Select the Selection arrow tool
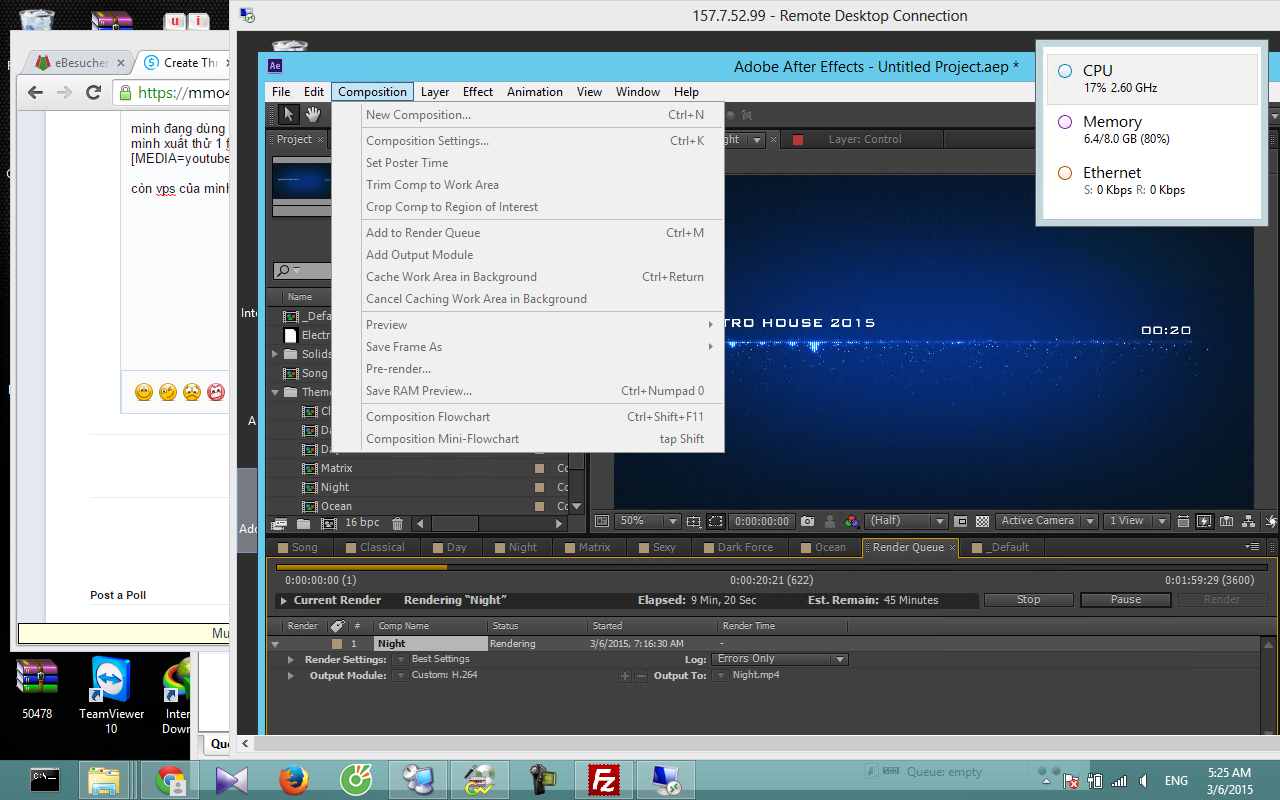The image size is (1280, 800). click(288, 114)
